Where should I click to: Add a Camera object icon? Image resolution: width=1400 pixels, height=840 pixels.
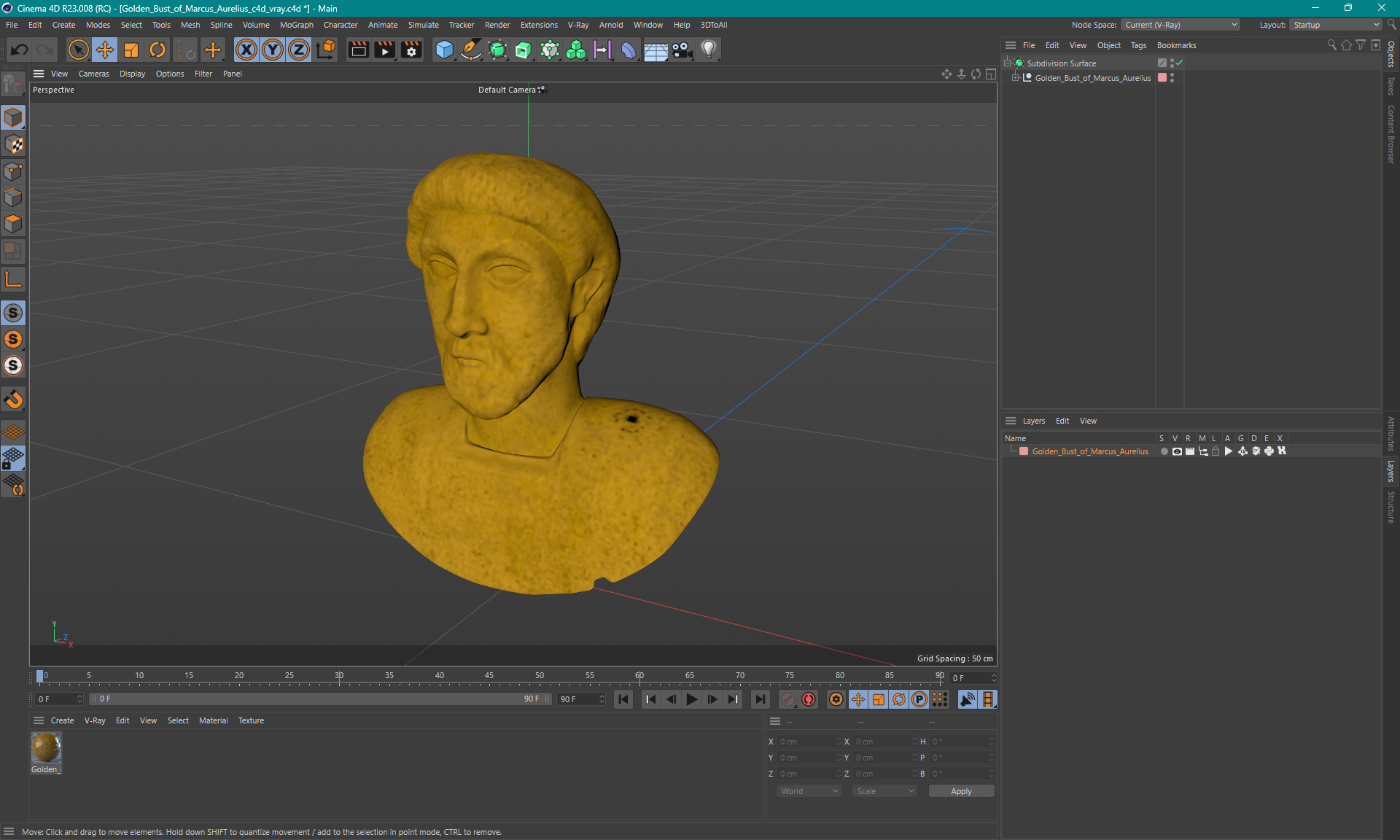coord(682,50)
